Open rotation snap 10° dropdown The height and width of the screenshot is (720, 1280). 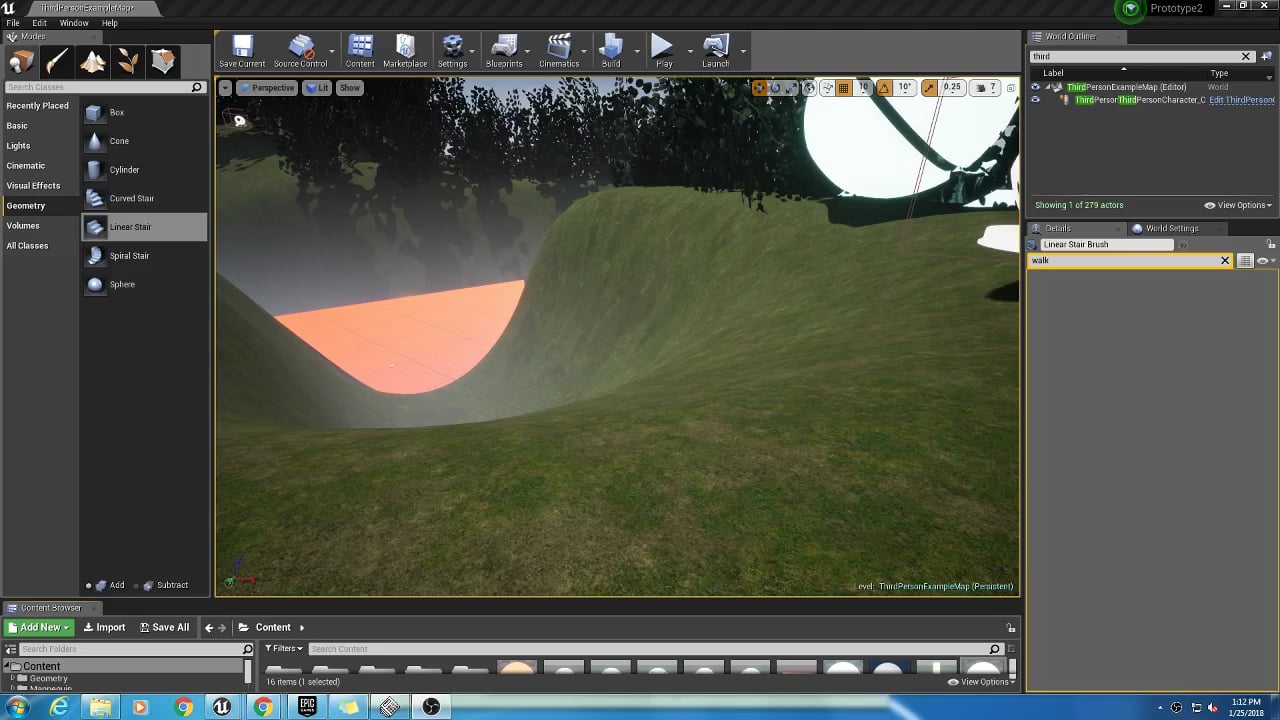pos(904,88)
